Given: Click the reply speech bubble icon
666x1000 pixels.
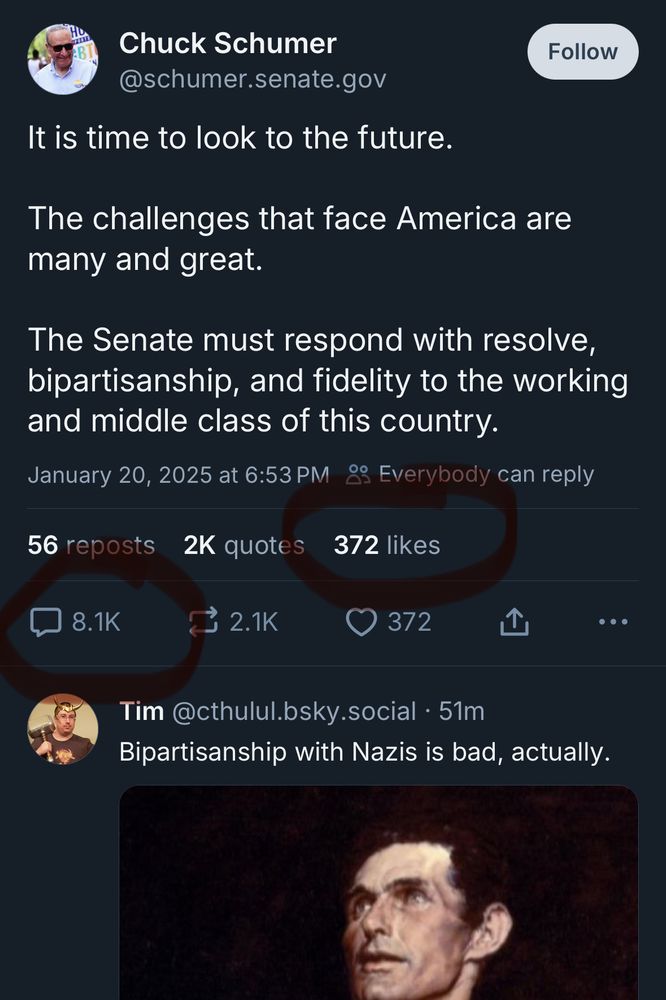Looking at the screenshot, I should [46, 622].
